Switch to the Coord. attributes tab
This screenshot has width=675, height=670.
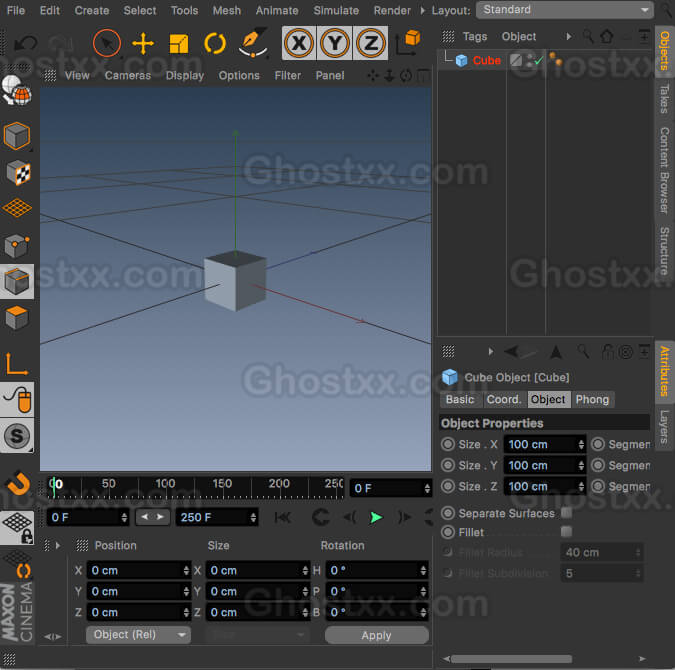coord(503,399)
